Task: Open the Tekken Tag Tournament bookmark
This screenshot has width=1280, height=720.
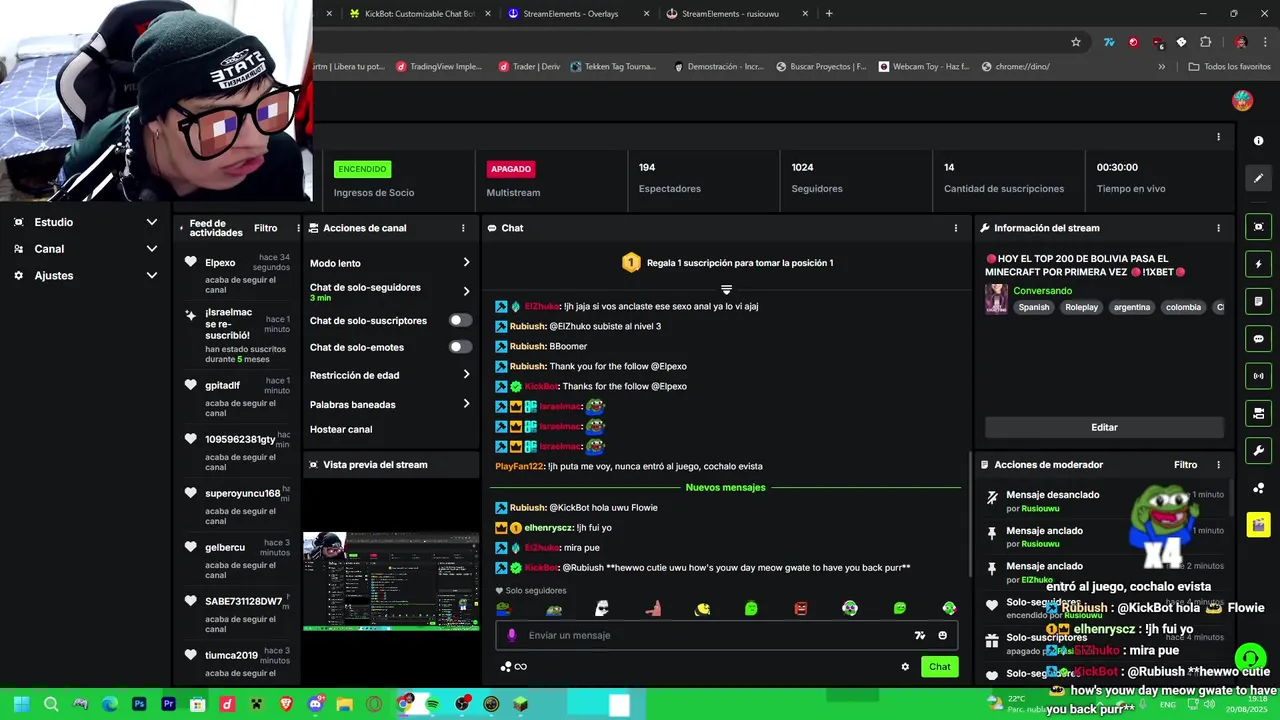Action: pyautogui.click(x=613, y=67)
